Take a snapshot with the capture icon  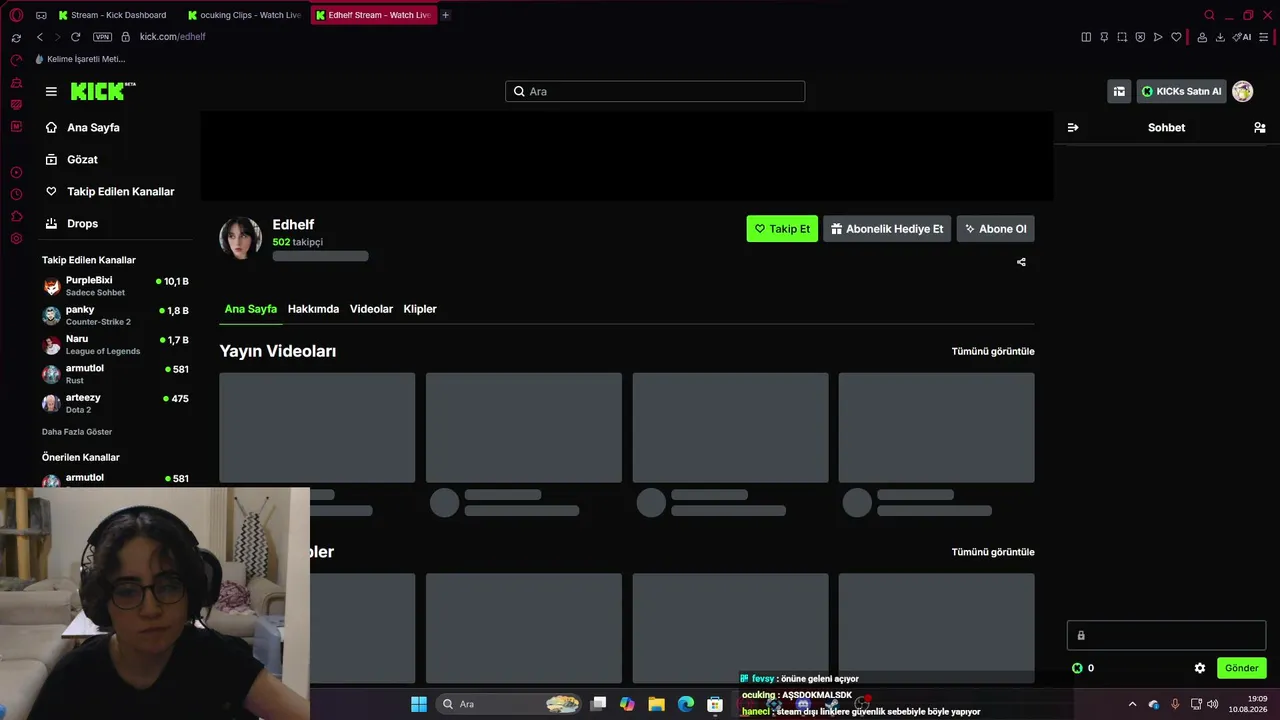point(1122,37)
